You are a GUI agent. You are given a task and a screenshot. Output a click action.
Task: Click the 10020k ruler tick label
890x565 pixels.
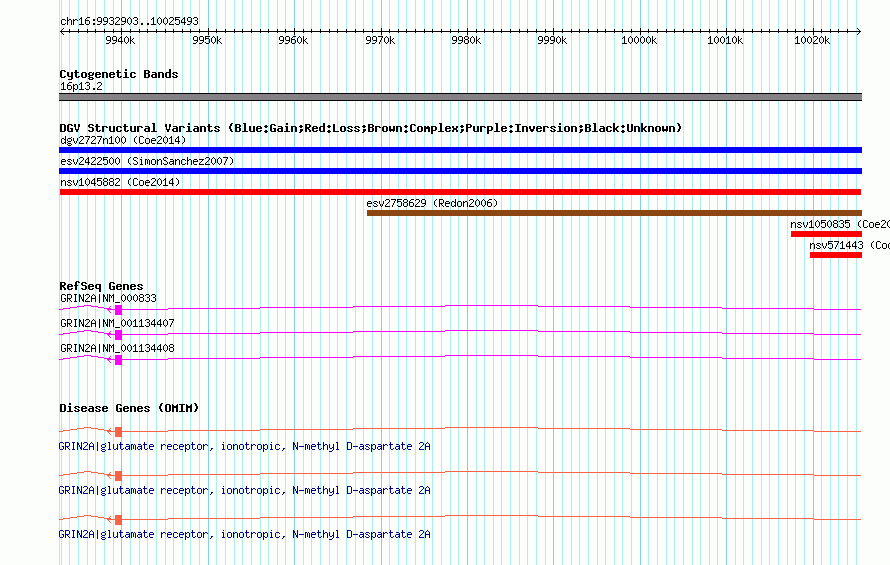[812, 40]
